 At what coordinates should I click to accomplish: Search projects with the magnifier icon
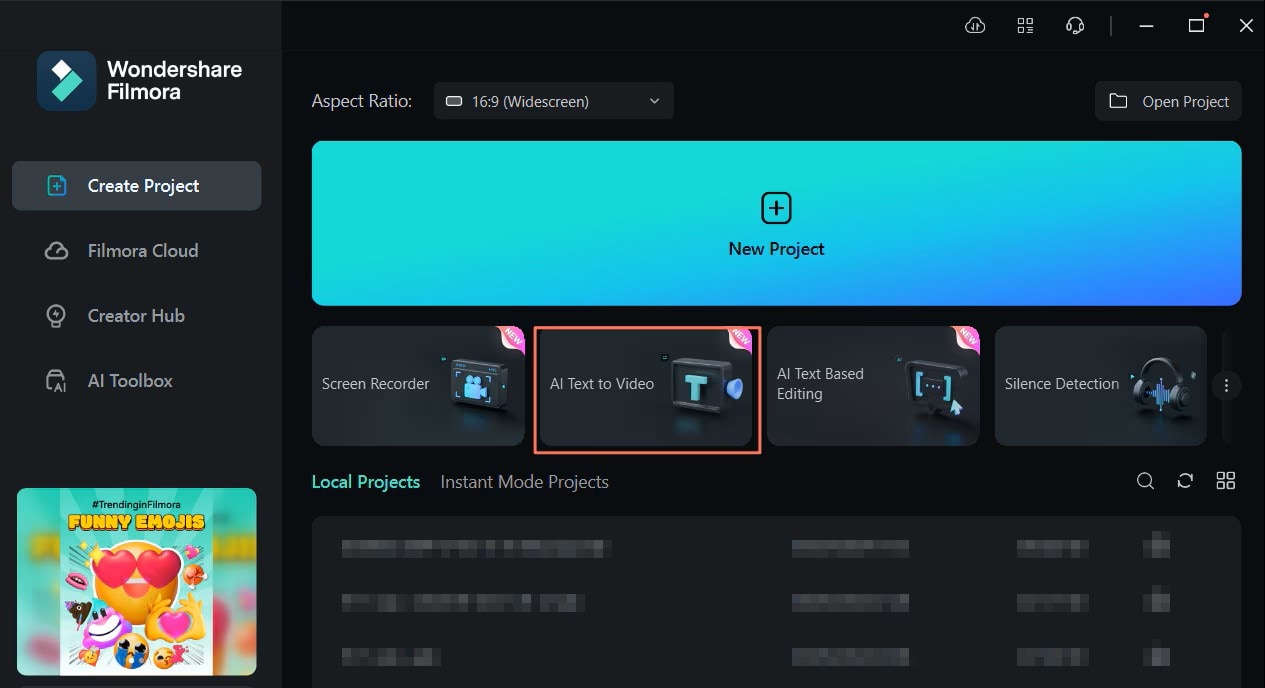coord(1145,481)
